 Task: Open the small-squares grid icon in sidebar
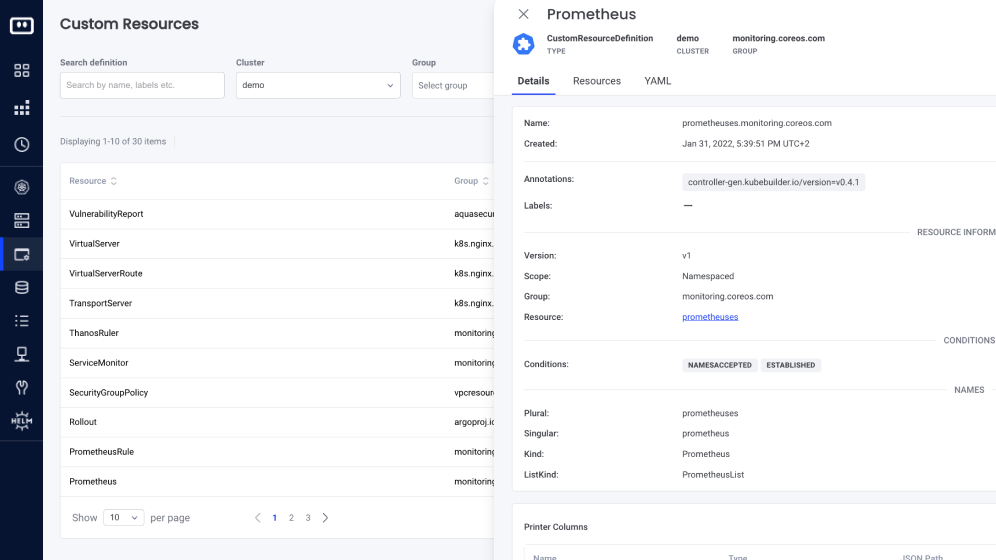click(x=22, y=108)
